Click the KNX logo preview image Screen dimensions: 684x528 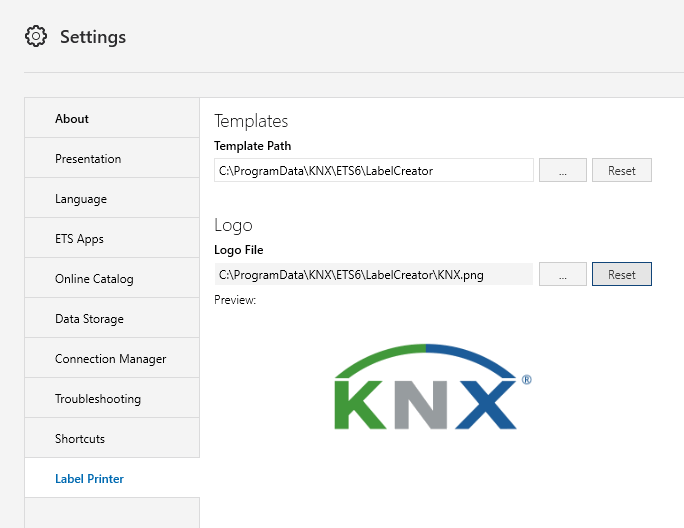tap(433, 387)
